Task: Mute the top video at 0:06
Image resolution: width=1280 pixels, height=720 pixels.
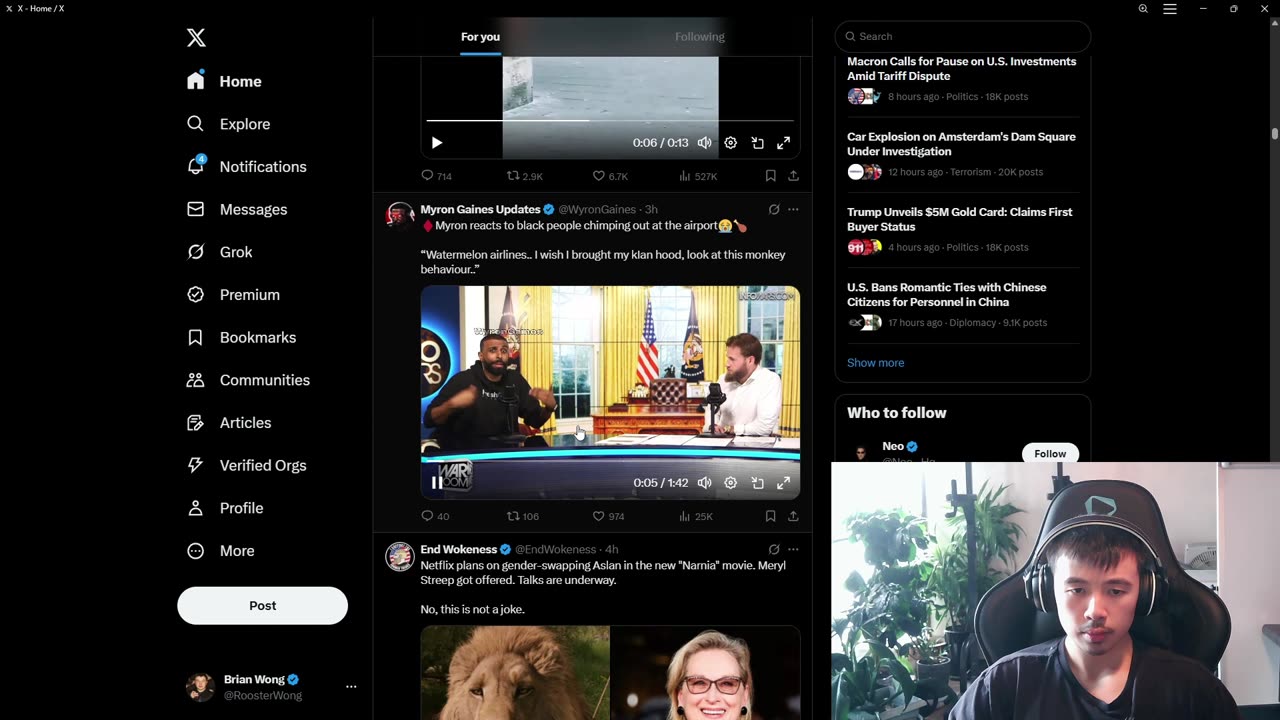Action: pos(704,143)
